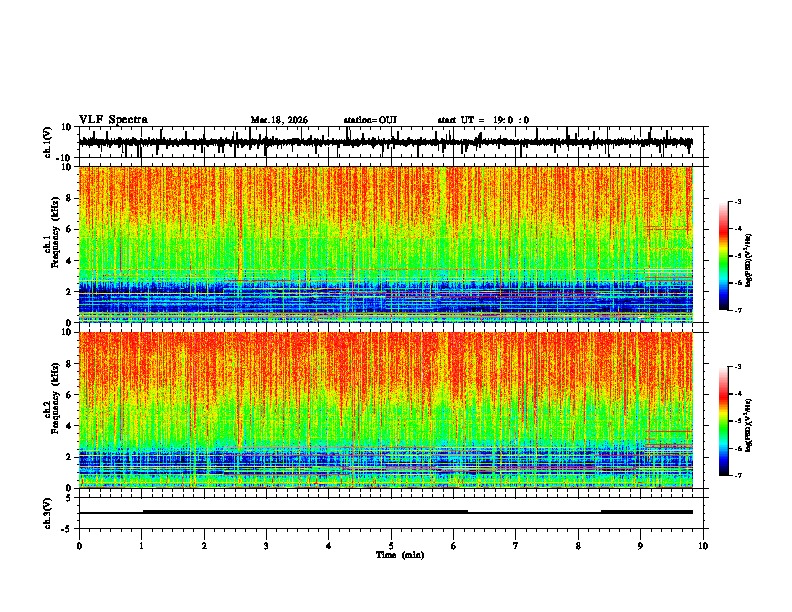Select the "start UT = 19:0 :0" text
792x612 pixels.
483,120
